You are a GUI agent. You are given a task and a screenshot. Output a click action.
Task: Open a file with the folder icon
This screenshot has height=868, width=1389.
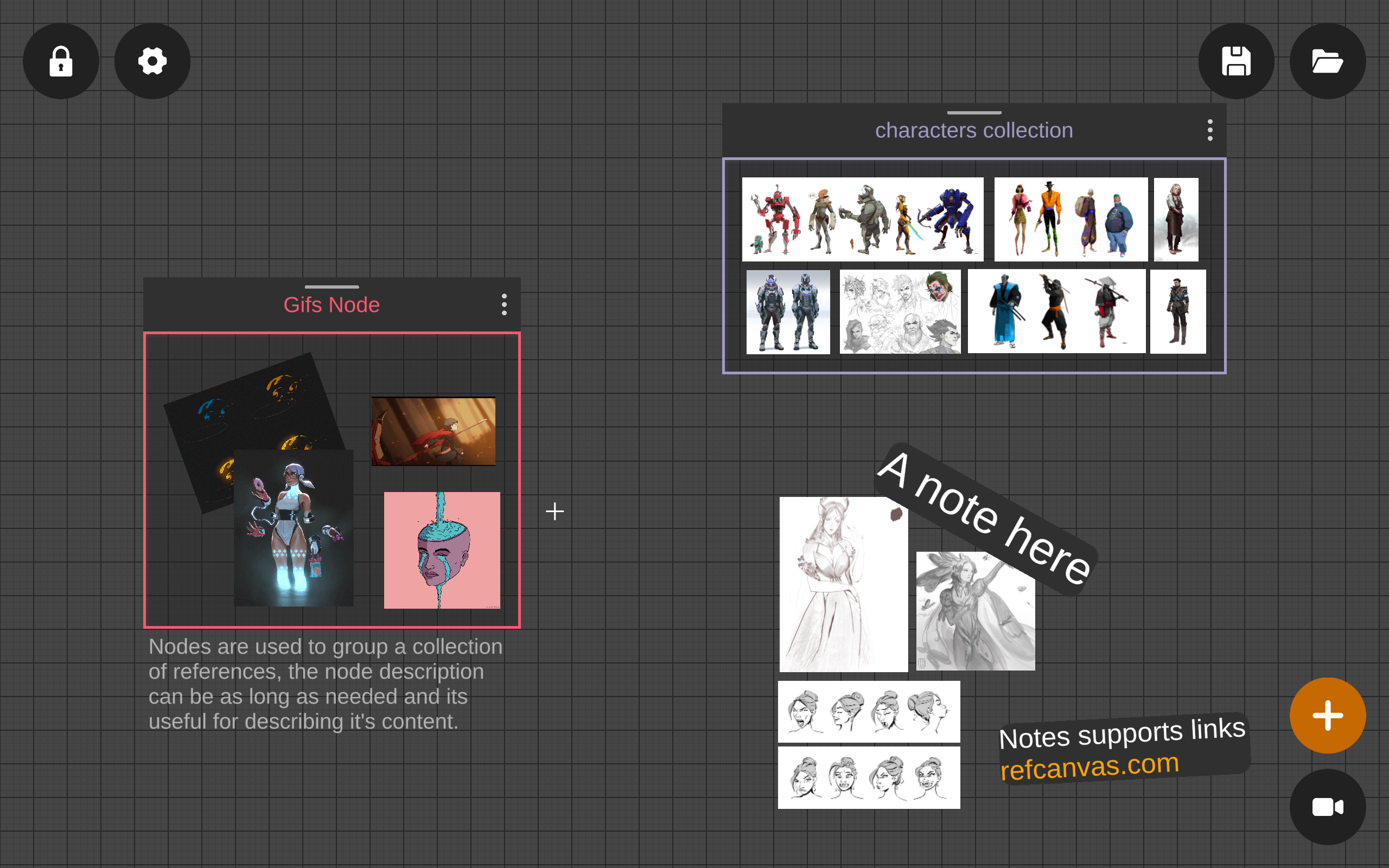tap(1327, 61)
